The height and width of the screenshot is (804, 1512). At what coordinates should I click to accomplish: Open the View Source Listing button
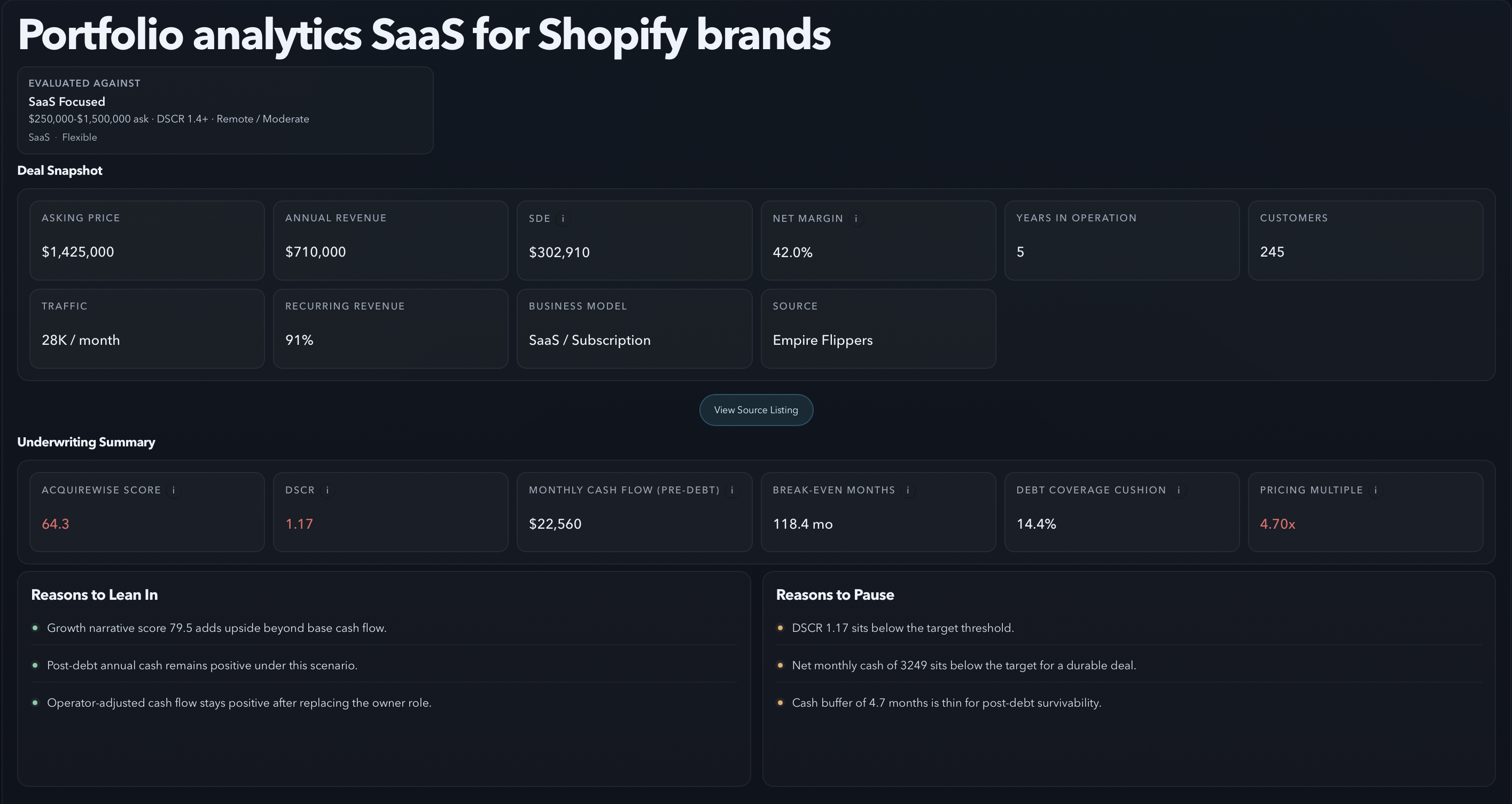tap(756, 410)
